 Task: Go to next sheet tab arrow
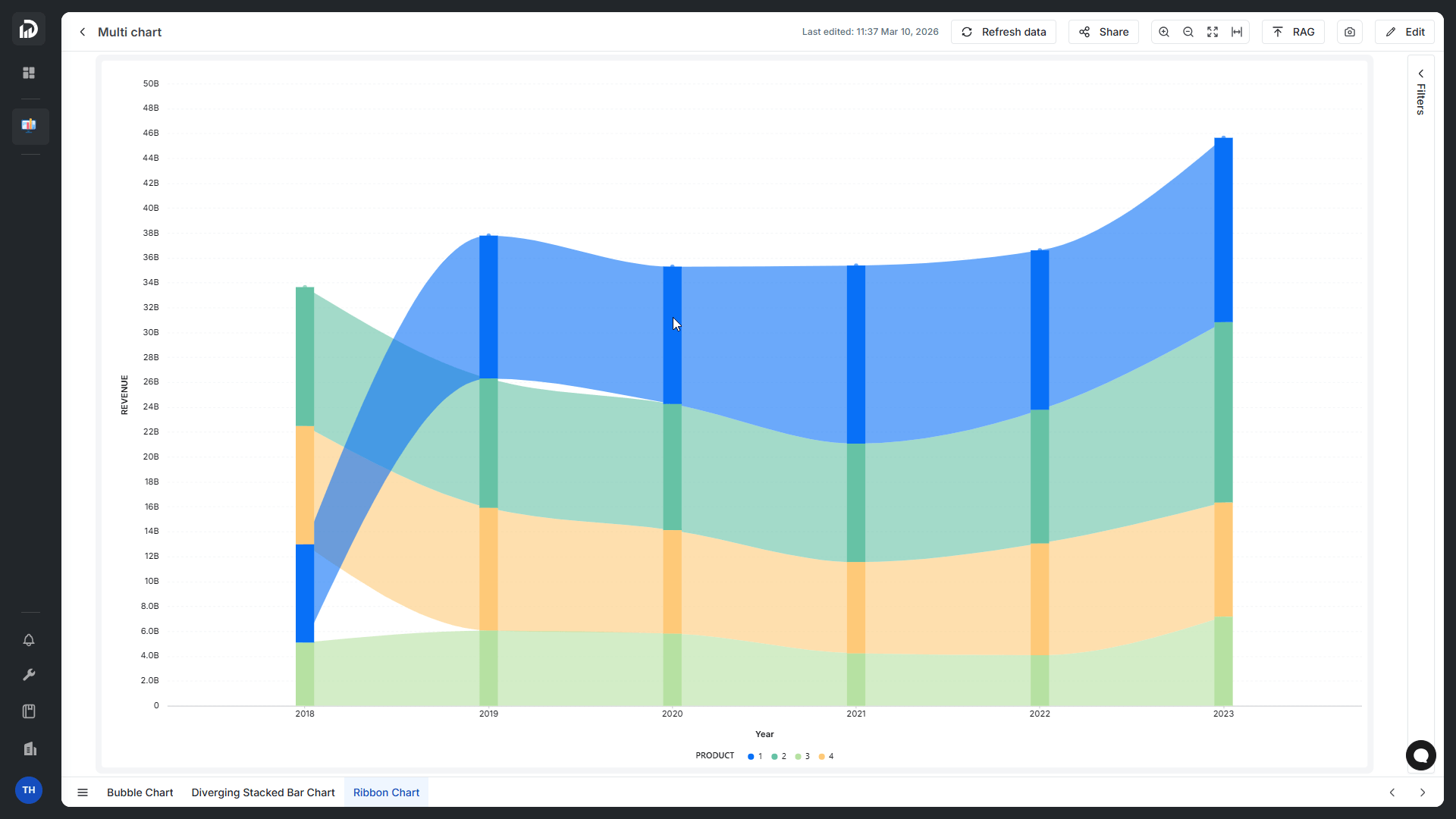tap(1423, 792)
